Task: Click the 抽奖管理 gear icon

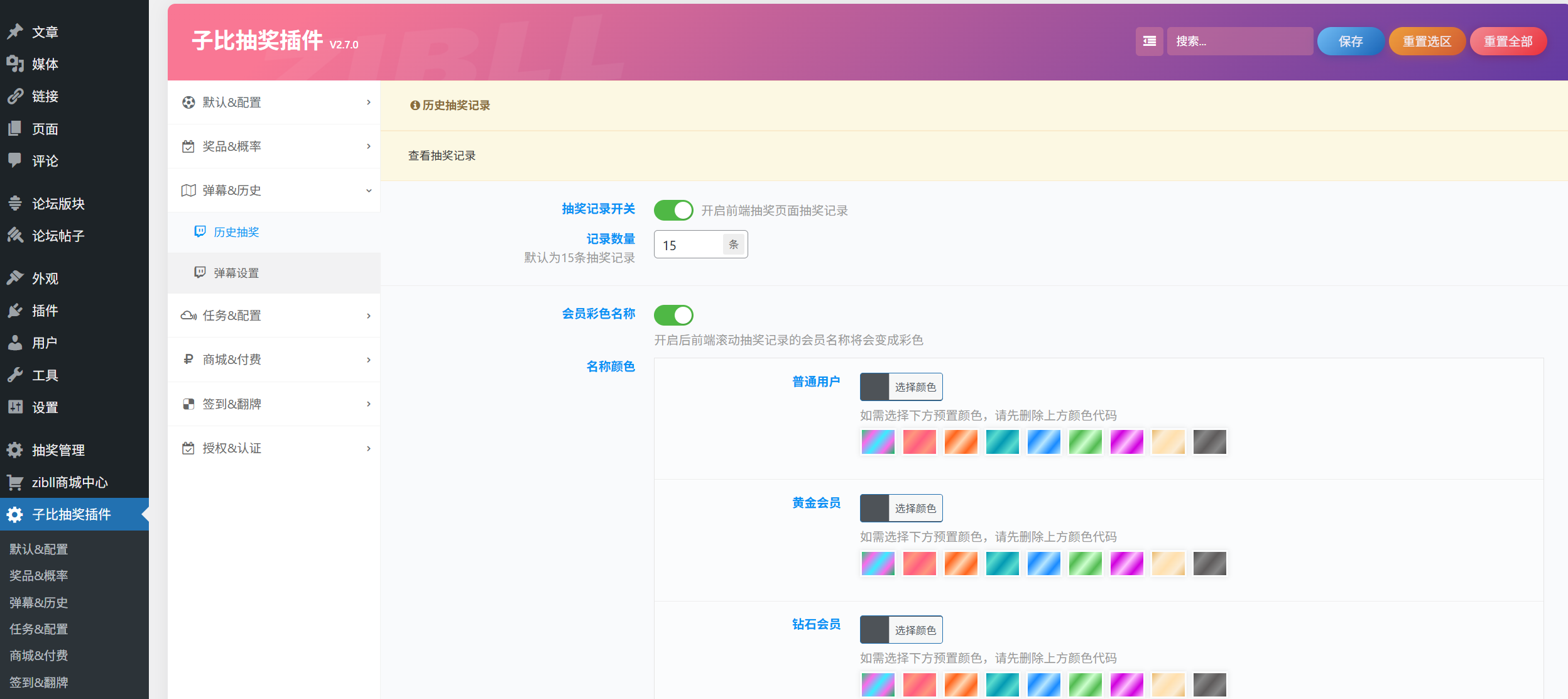Action: click(x=15, y=450)
